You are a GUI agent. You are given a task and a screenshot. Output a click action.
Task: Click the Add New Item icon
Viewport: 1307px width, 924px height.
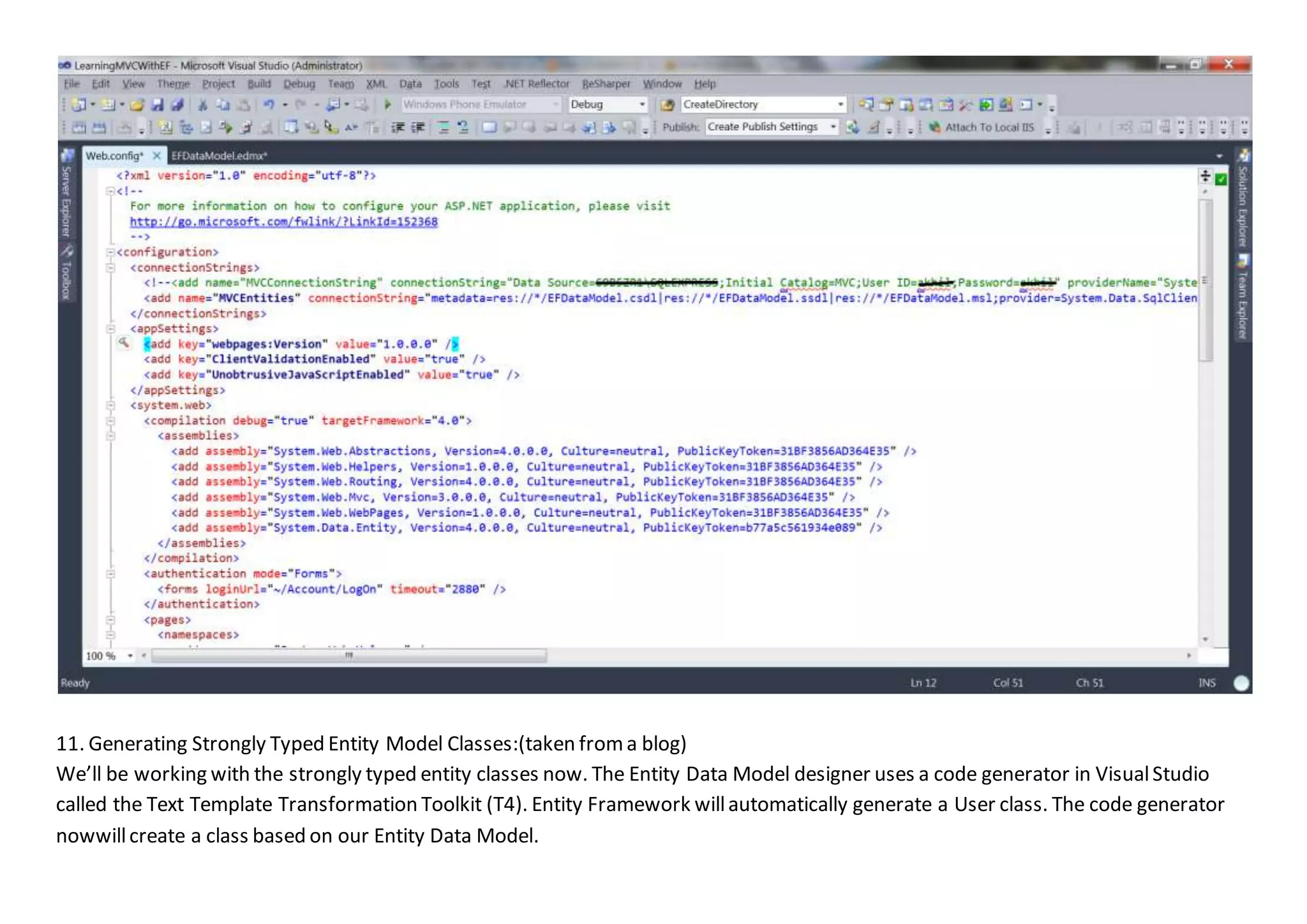108,105
